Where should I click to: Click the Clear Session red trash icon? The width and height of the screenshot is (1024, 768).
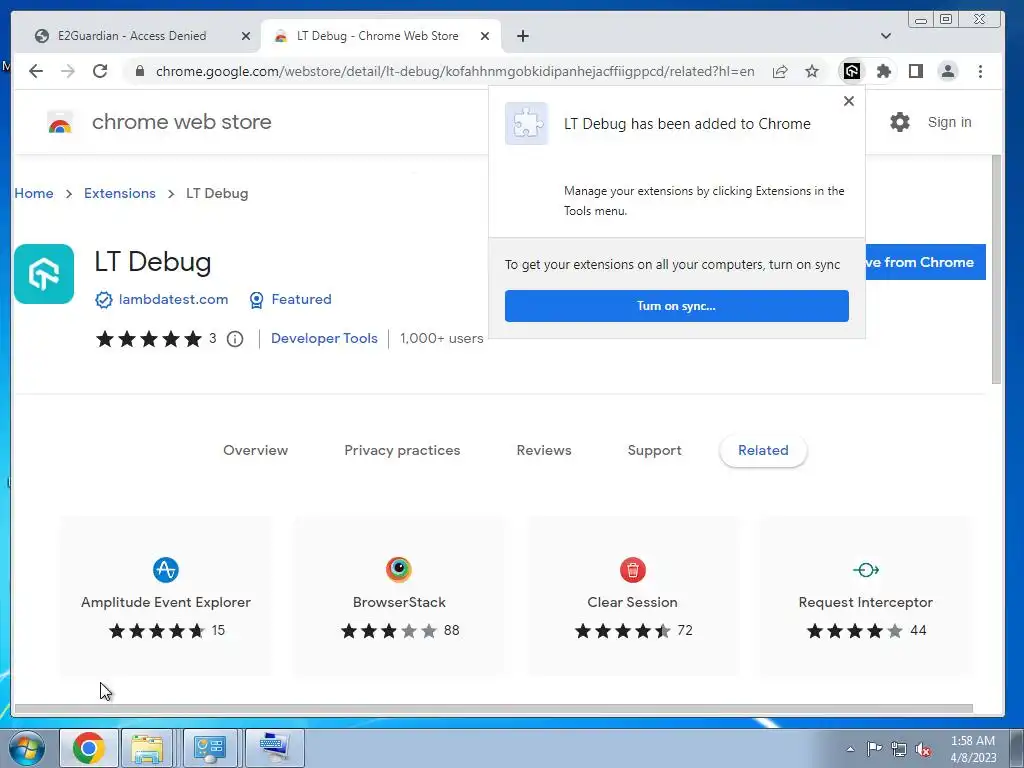tap(632, 569)
